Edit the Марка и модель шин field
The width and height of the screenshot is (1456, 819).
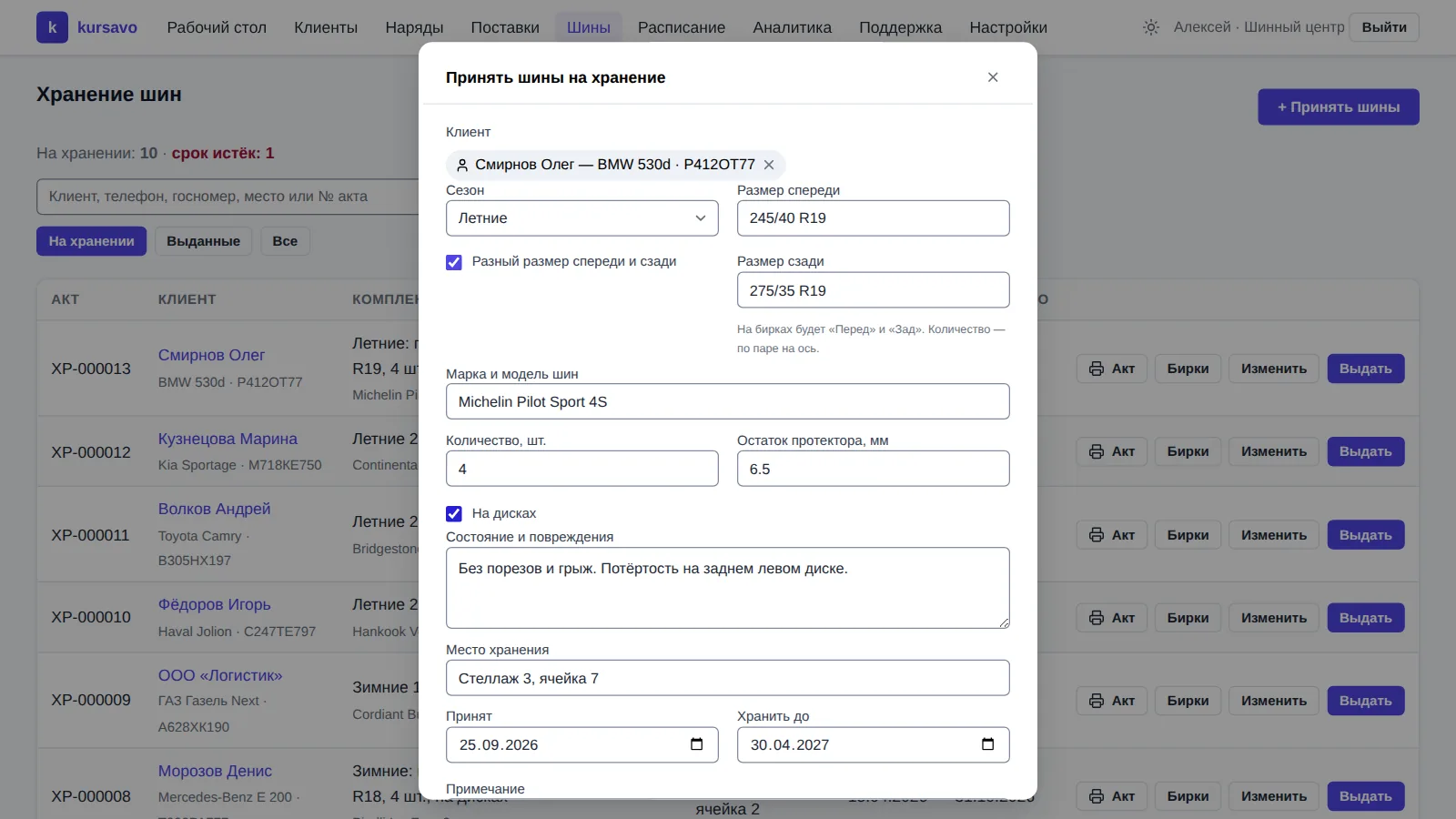728,401
